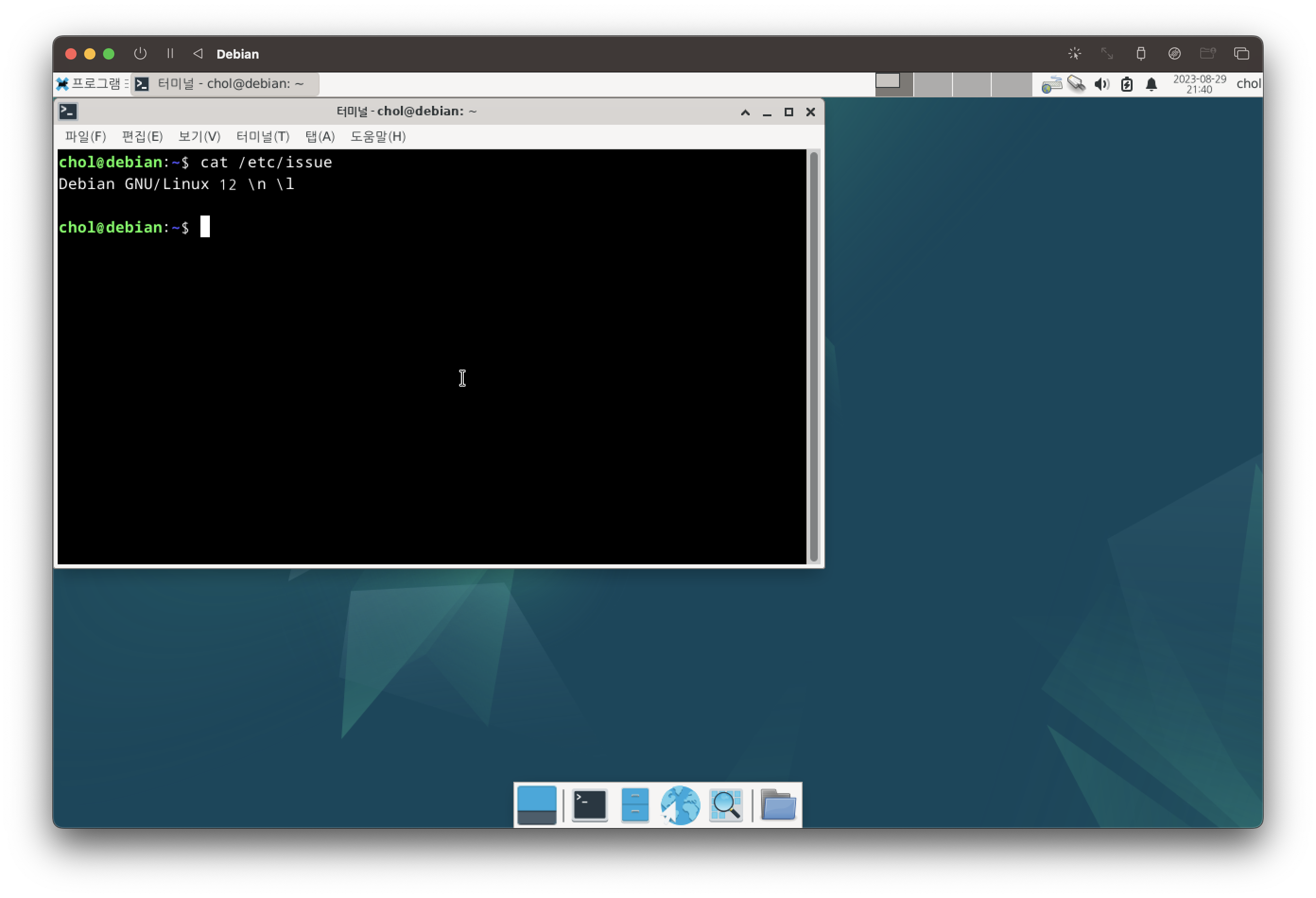1316x898 pixels.
Task: Click the 'cat /etc/issue' command text
Action: coord(266,163)
